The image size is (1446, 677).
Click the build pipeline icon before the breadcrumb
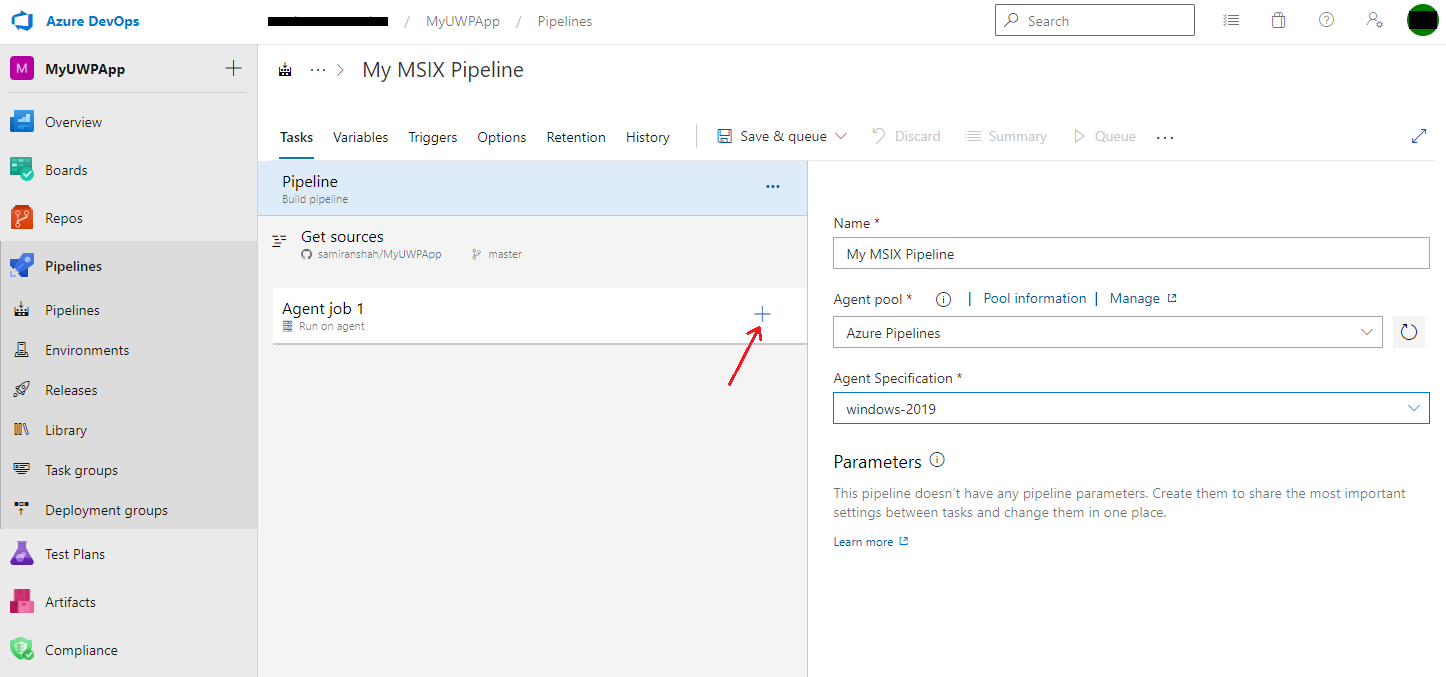[x=286, y=70]
